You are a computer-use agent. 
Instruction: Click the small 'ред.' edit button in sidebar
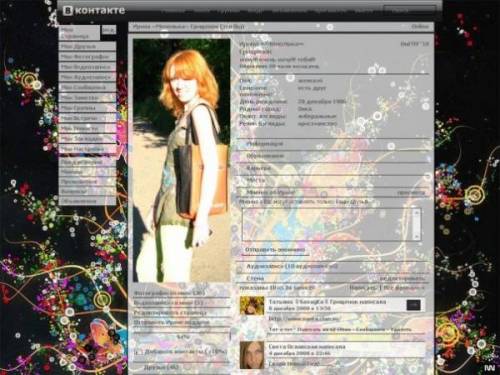tap(108, 30)
